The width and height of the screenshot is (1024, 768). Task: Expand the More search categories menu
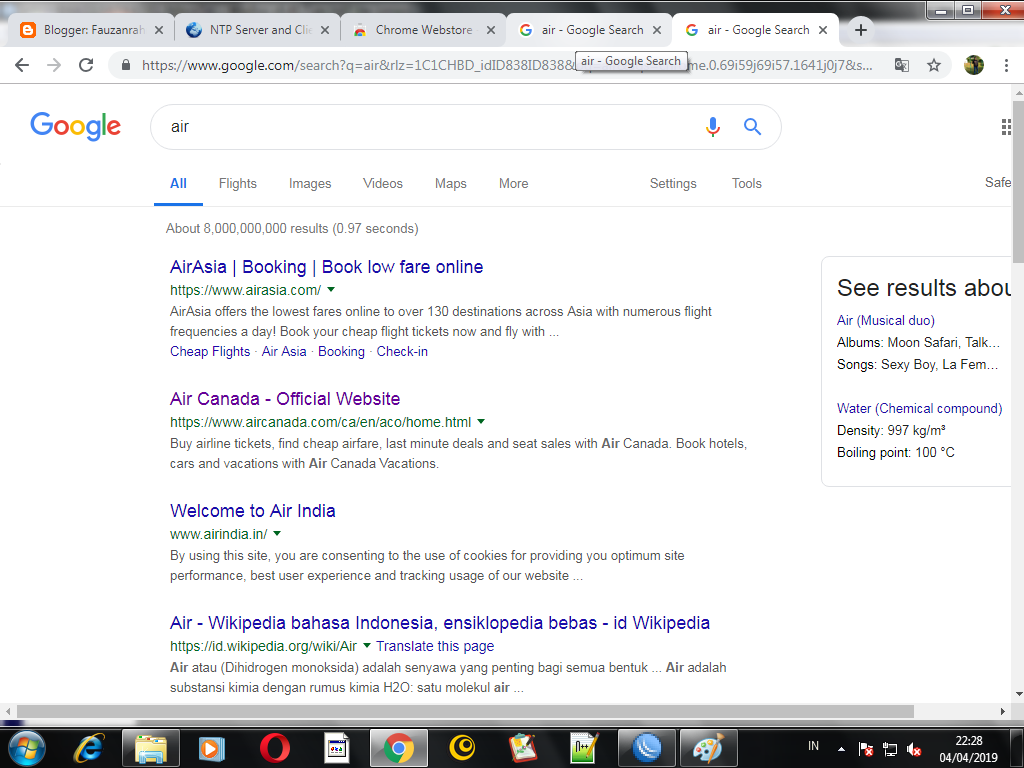click(513, 184)
